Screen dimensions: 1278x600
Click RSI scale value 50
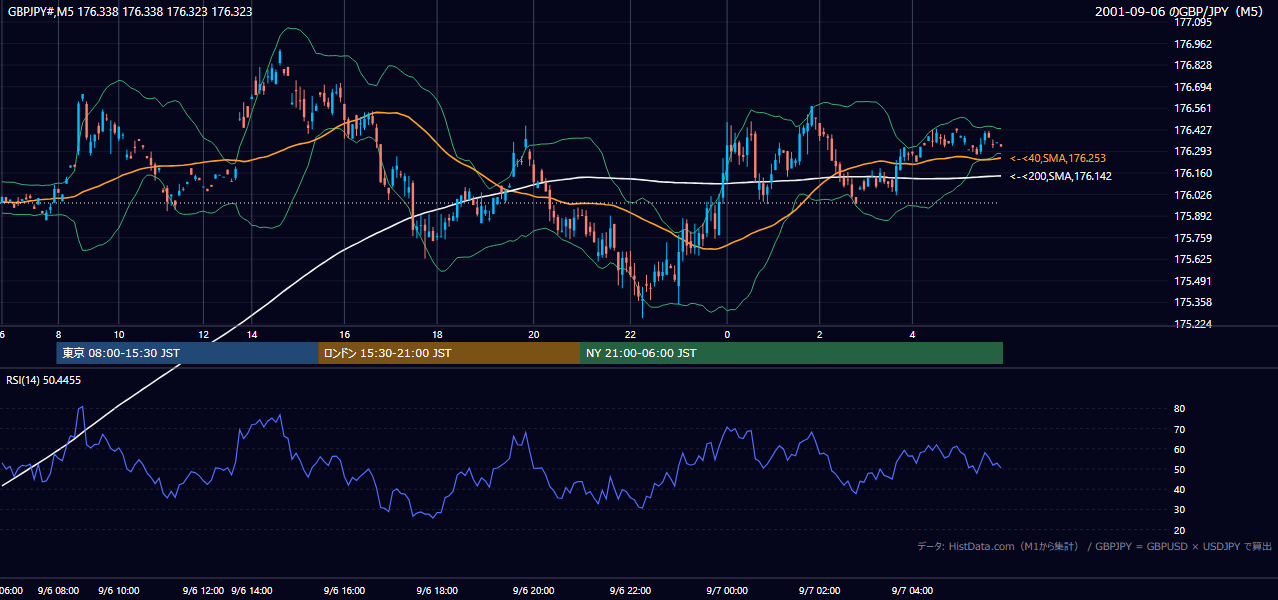[1179, 469]
